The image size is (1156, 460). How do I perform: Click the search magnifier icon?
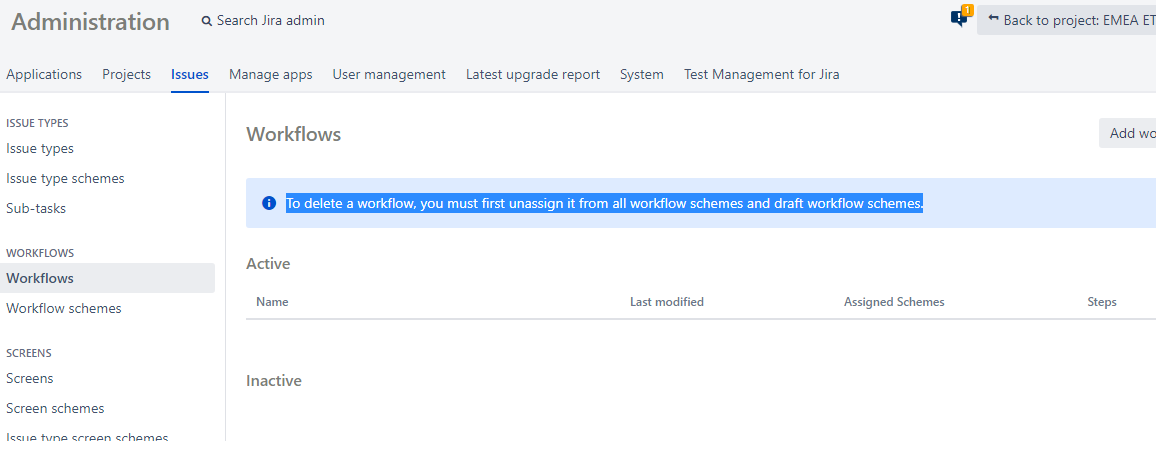tap(206, 21)
